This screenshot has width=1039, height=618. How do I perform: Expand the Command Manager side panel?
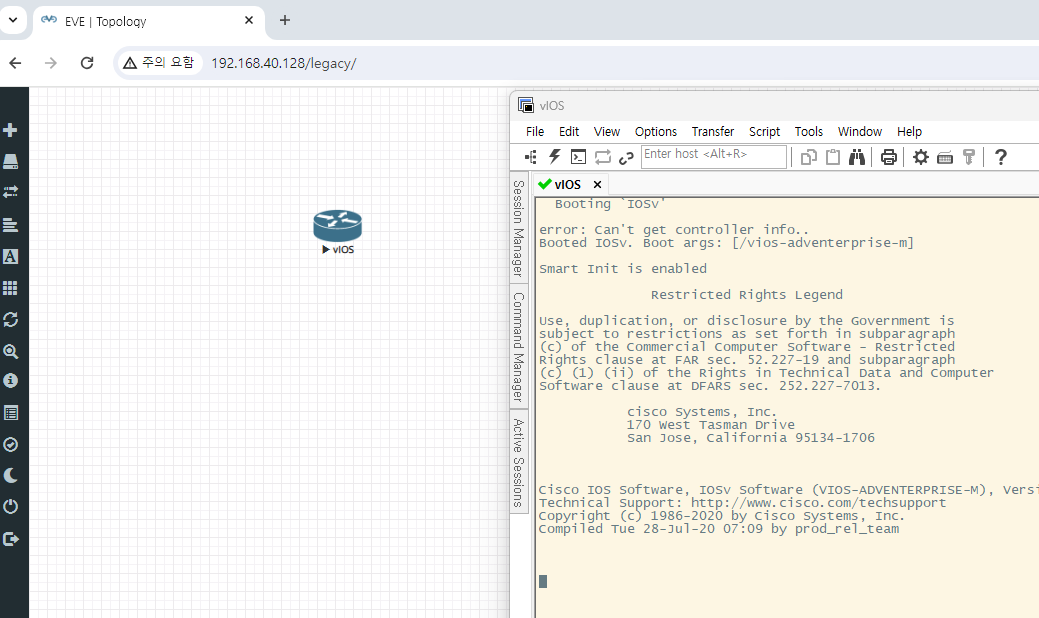(519, 346)
